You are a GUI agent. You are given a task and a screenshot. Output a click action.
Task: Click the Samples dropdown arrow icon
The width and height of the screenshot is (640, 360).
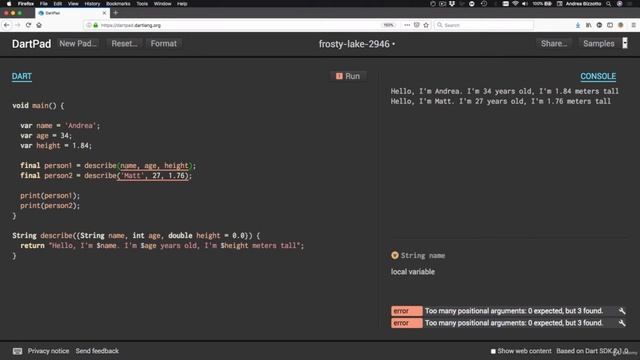click(625, 43)
